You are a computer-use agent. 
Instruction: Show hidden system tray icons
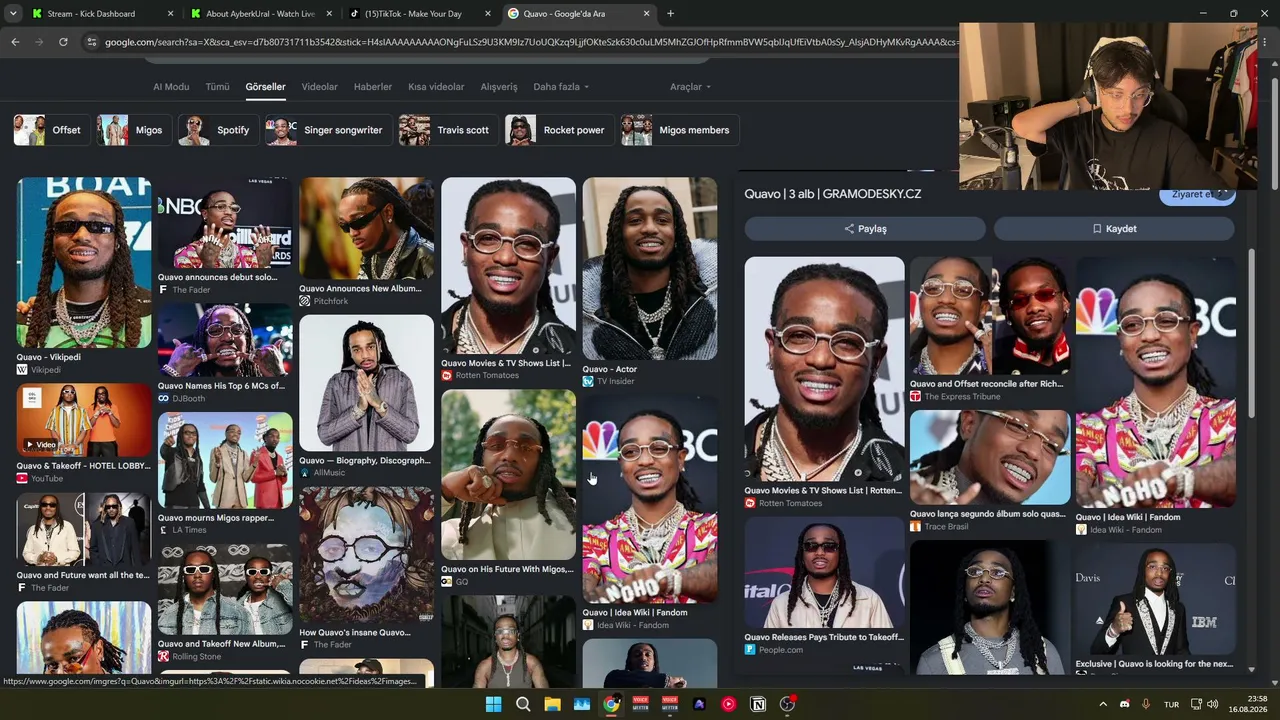[1103, 704]
